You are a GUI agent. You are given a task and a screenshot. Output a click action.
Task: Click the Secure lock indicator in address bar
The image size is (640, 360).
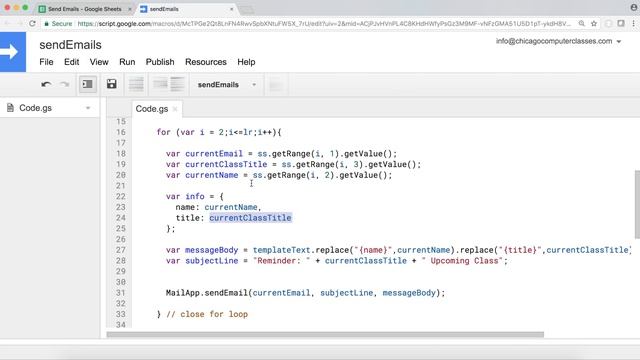pos(58,24)
